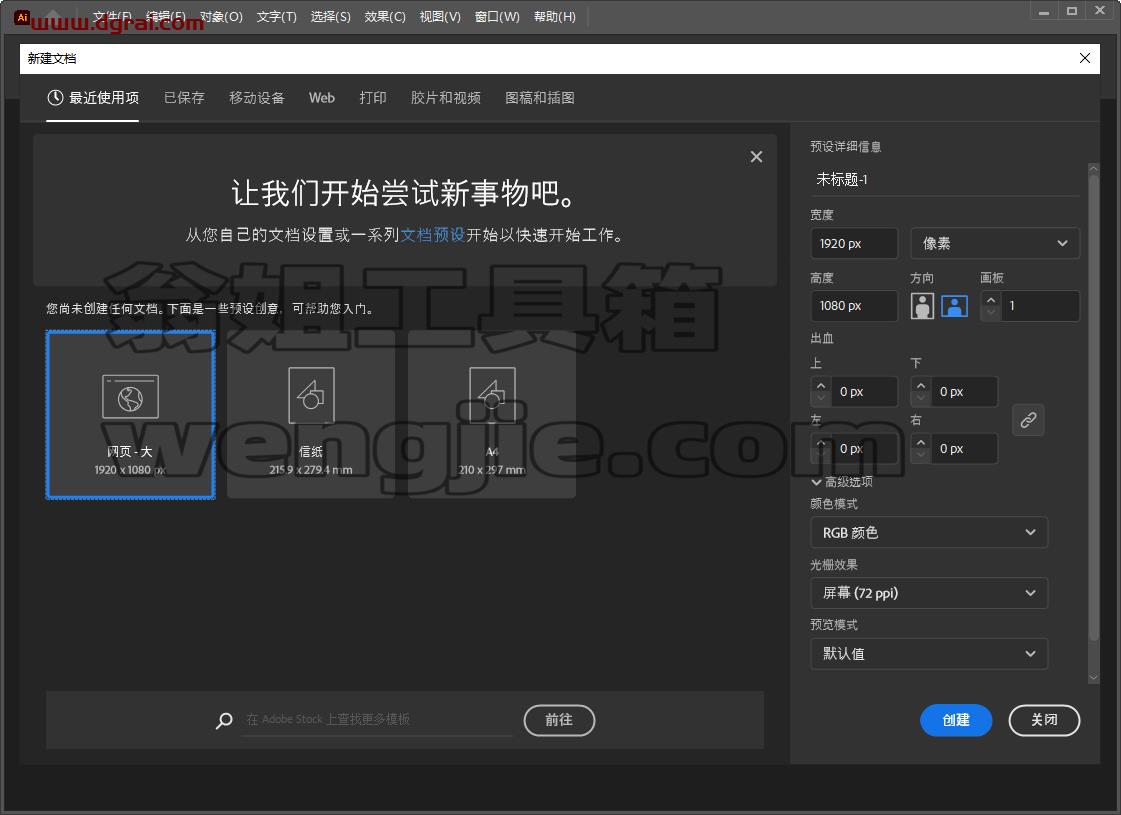
Task: Select portrait orientation icon
Action: pyautogui.click(x=922, y=306)
